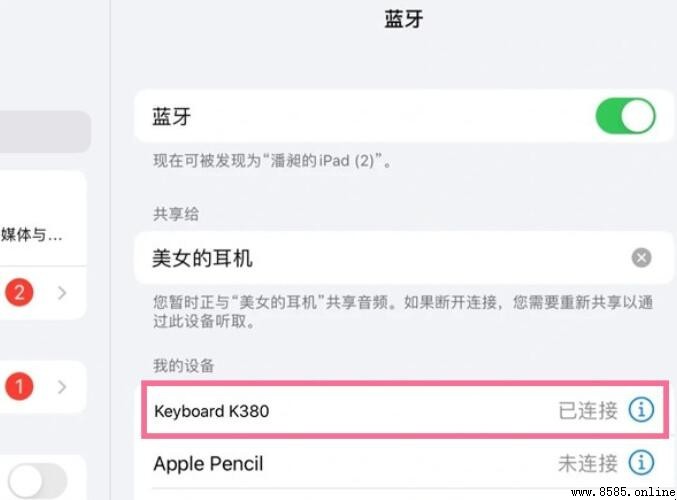Tap the Keyboard K380 device row

[405, 410]
